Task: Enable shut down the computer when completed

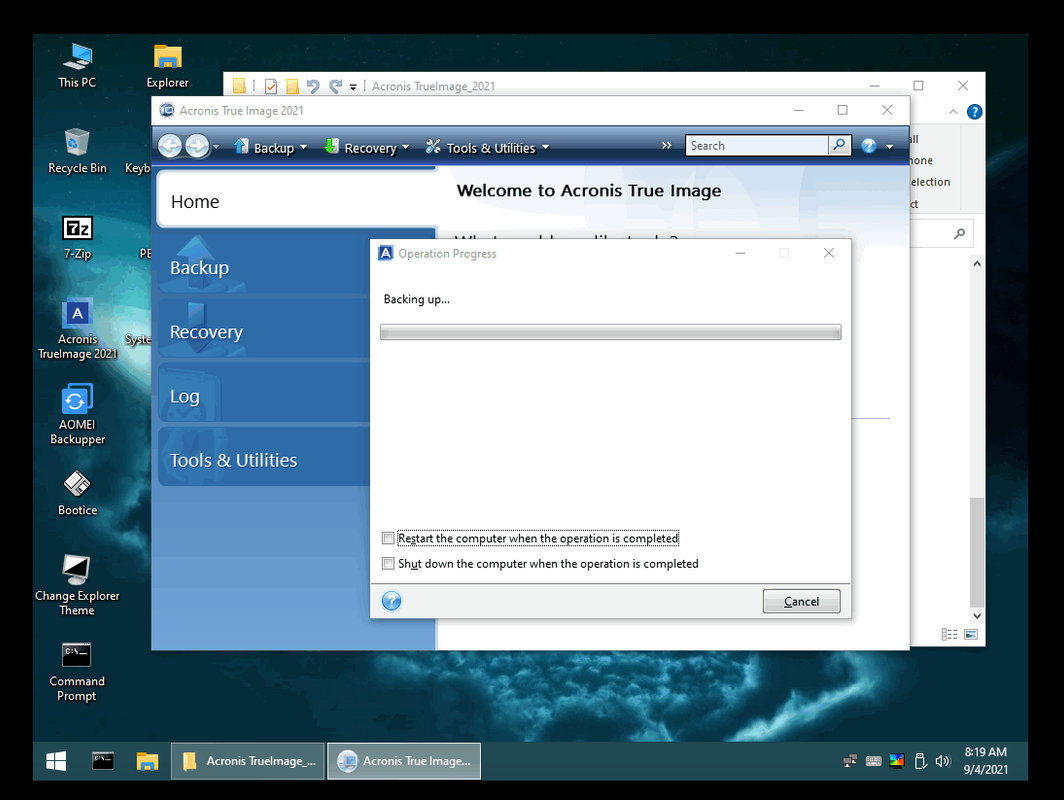Action: (388, 563)
